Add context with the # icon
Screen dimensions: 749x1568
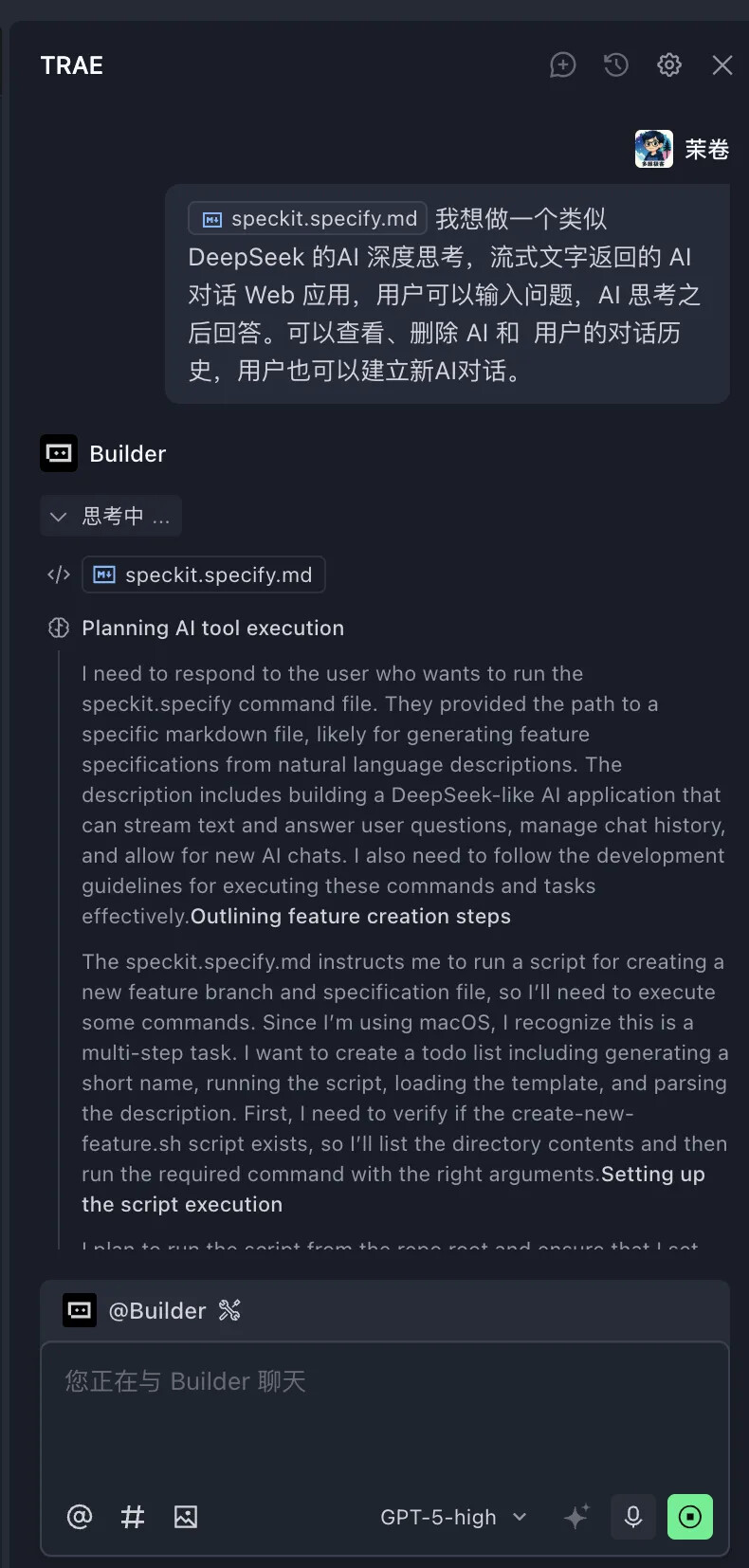tap(133, 1517)
